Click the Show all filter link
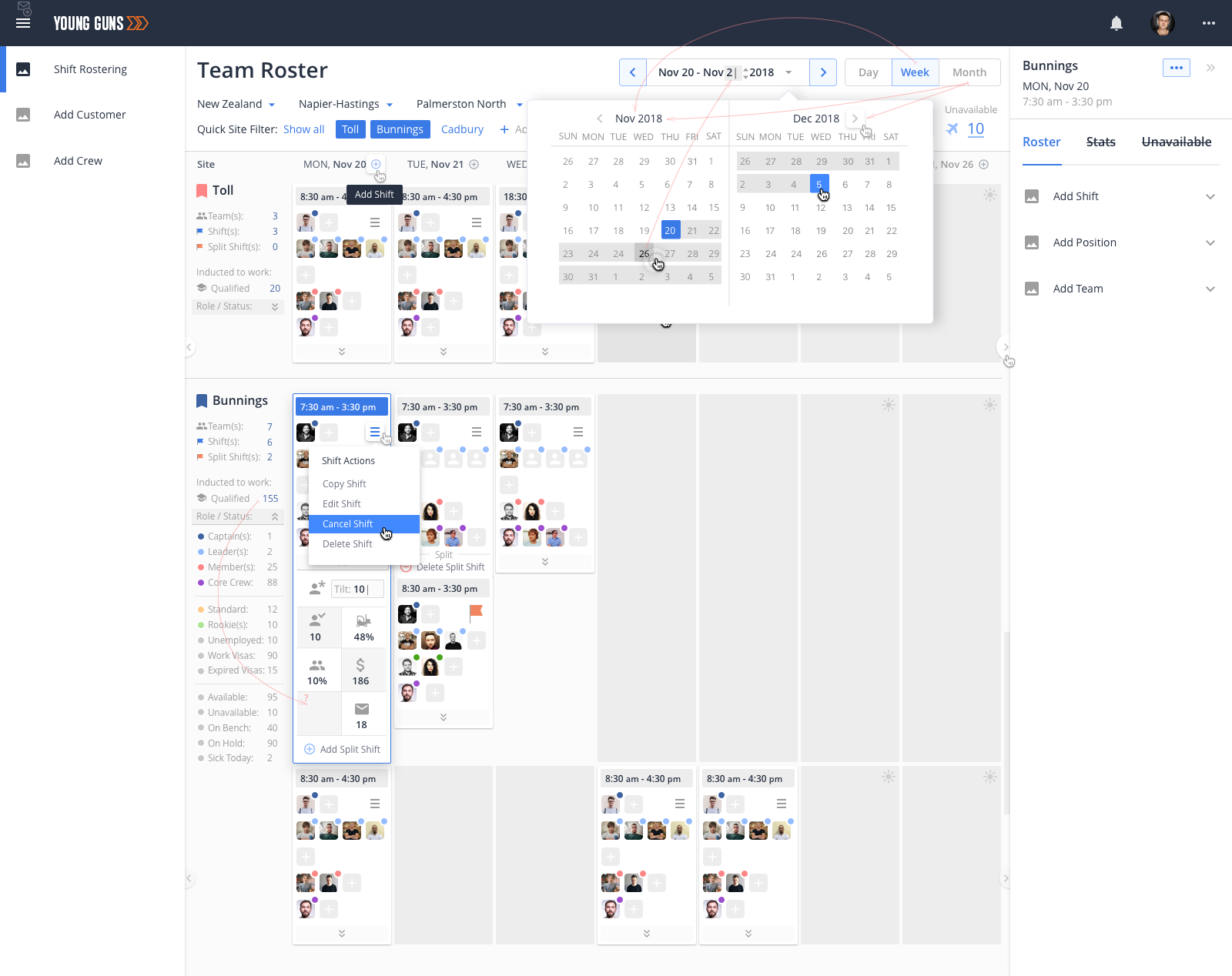Image resolution: width=1232 pixels, height=976 pixels. coord(303,129)
